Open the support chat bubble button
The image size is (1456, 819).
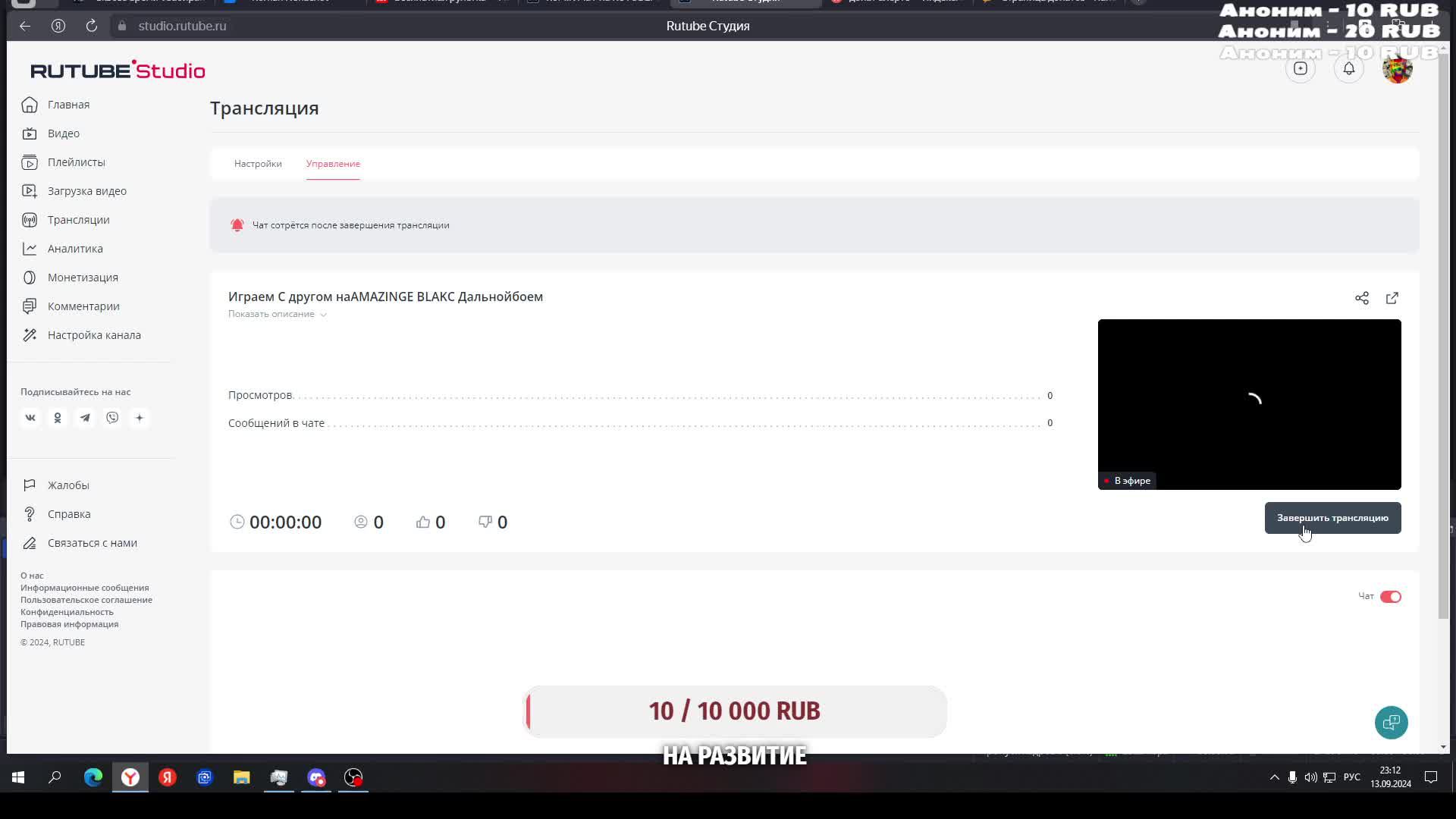(x=1392, y=723)
